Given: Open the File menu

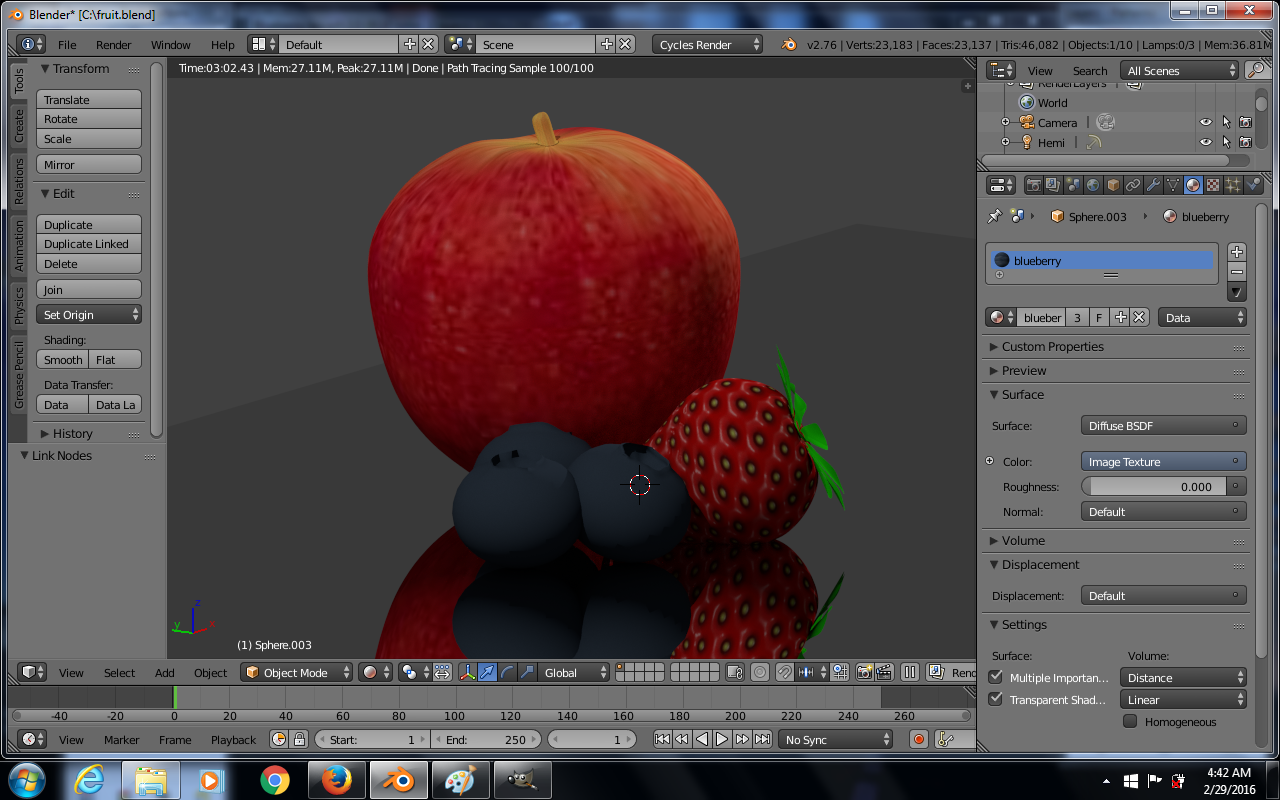Looking at the screenshot, I should (x=67, y=44).
